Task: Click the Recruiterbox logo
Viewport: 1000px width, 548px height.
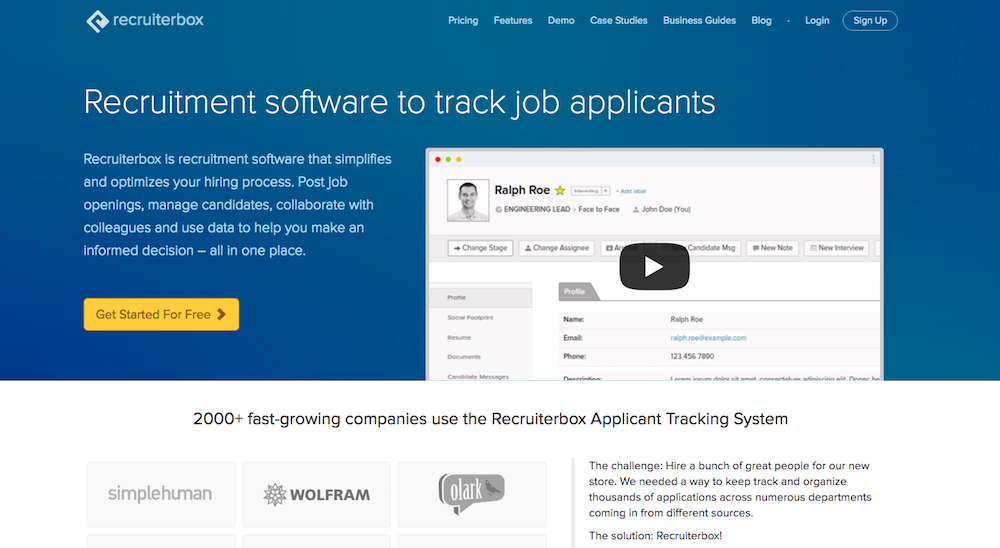Action: [x=145, y=20]
